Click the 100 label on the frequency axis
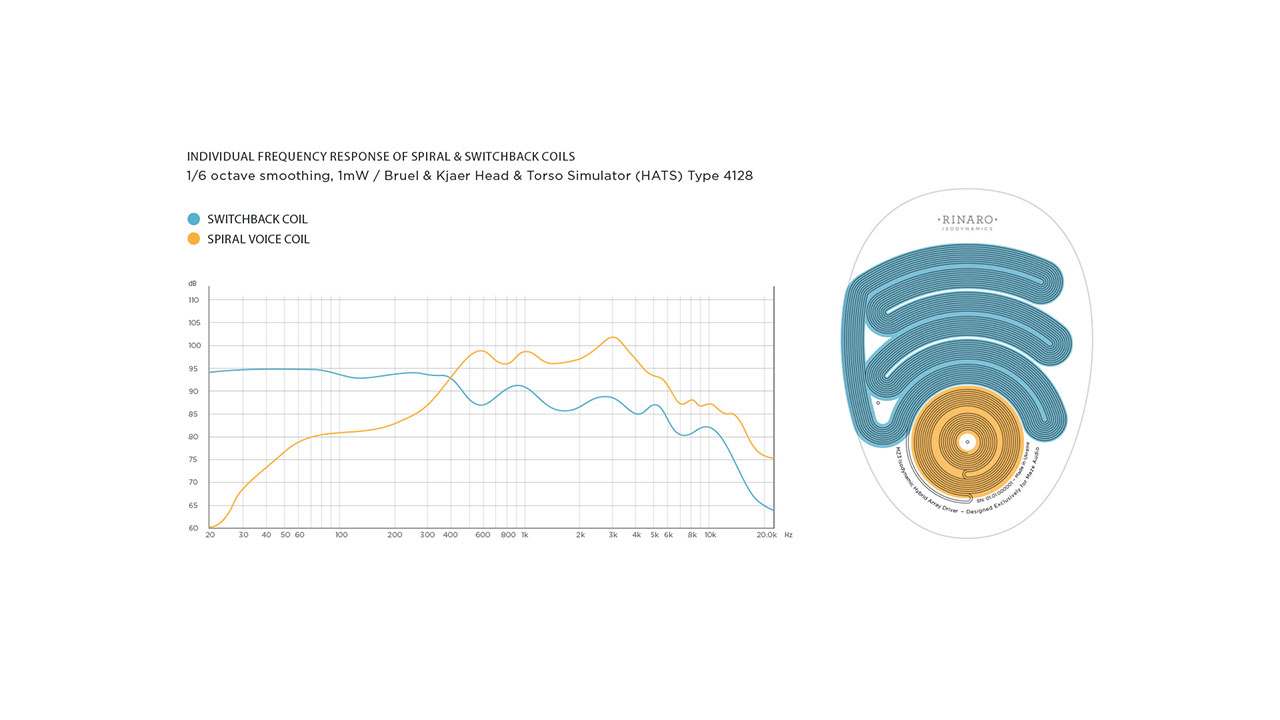The height and width of the screenshot is (720, 1280). tap(341, 535)
